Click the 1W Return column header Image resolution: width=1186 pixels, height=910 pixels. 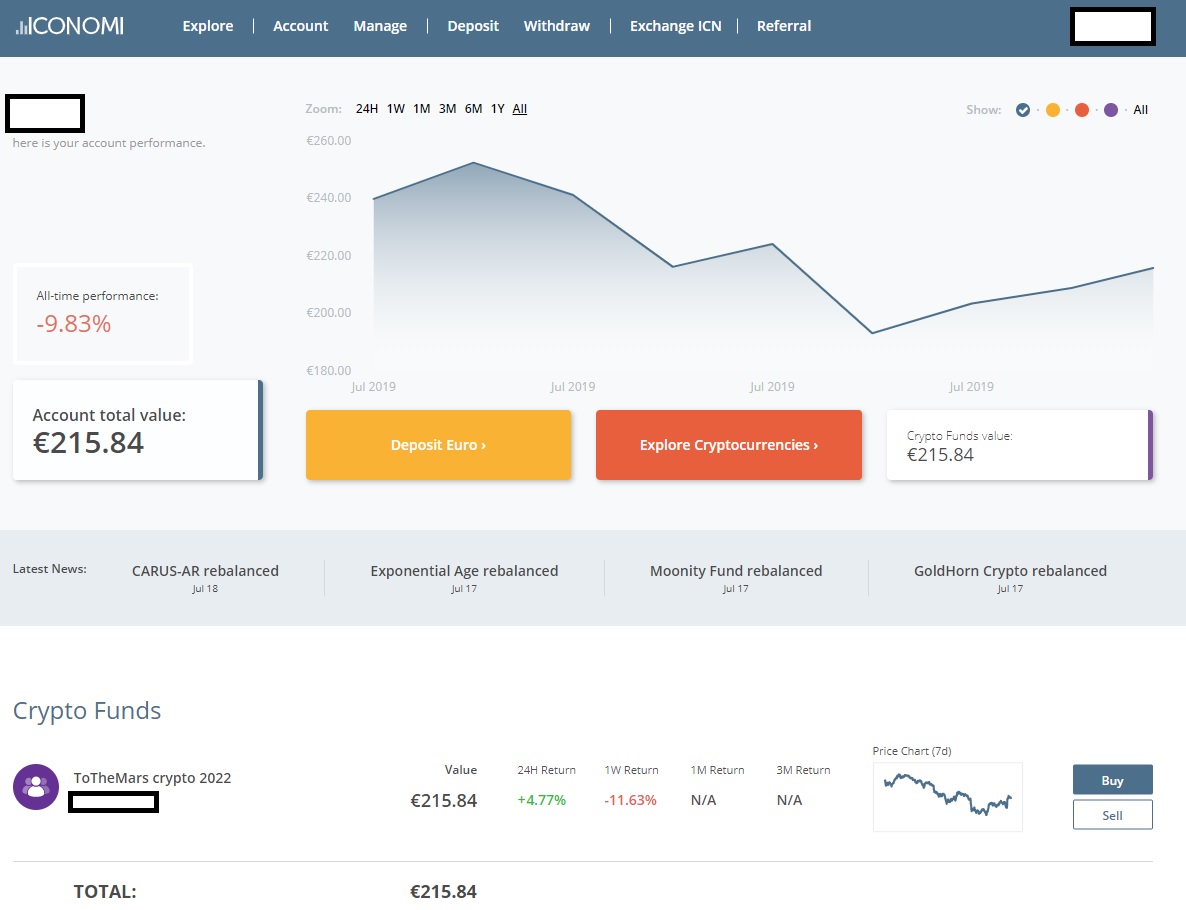click(x=631, y=770)
